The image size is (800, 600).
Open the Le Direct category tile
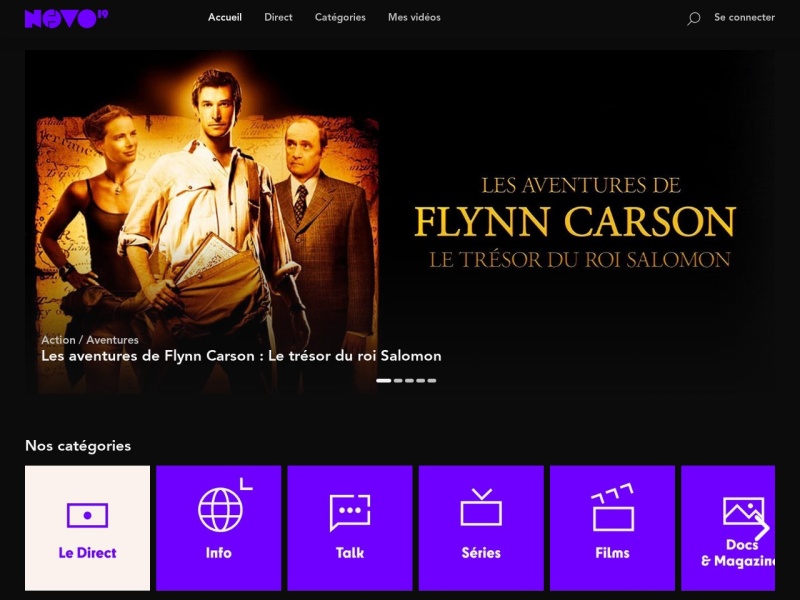(87, 528)
